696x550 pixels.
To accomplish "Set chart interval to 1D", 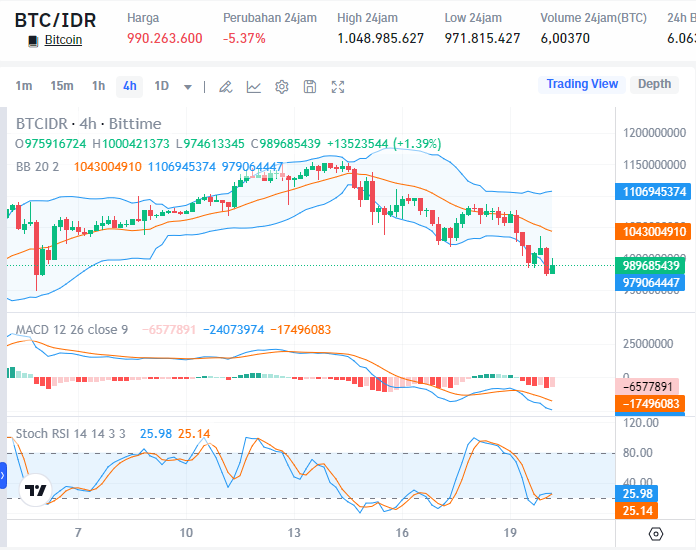I will coord(161,86).
